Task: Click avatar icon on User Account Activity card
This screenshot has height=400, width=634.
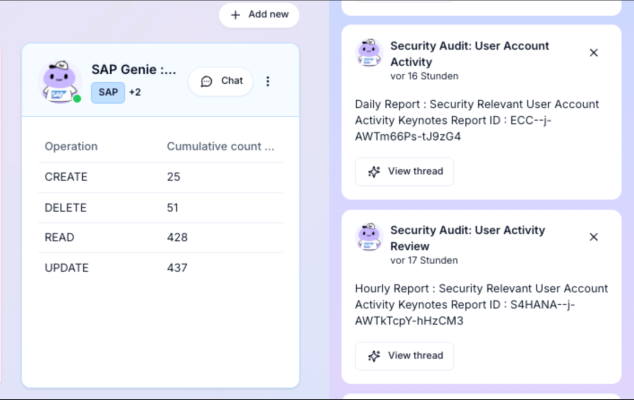Action: 369,53
